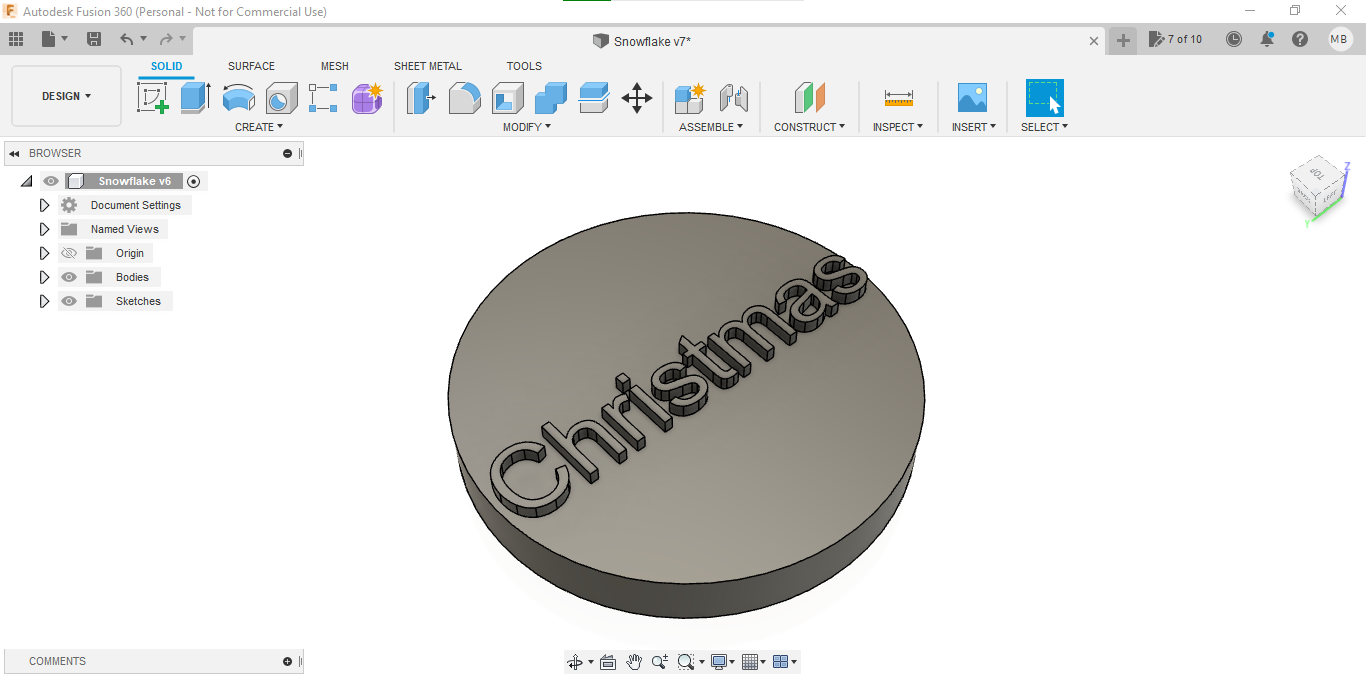Open Grid and Snaps dropdown
Viewport: 1366px width, 676px height.
click(754, 662)
